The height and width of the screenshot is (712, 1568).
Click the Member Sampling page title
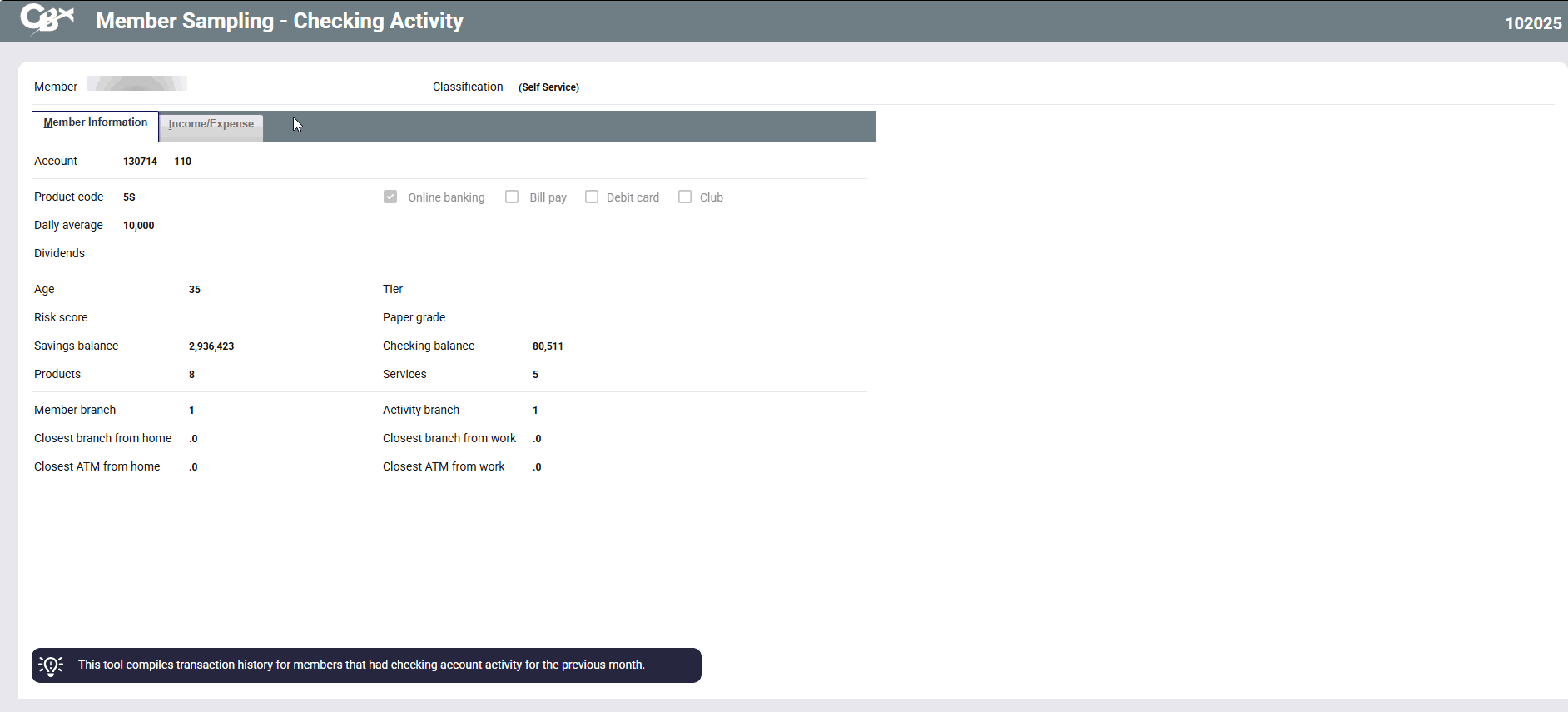pos(280,21)
